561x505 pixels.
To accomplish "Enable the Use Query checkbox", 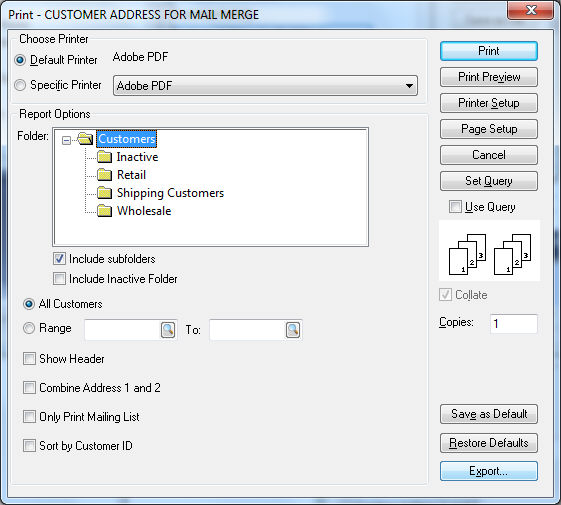I will click(x=455, y=207).
